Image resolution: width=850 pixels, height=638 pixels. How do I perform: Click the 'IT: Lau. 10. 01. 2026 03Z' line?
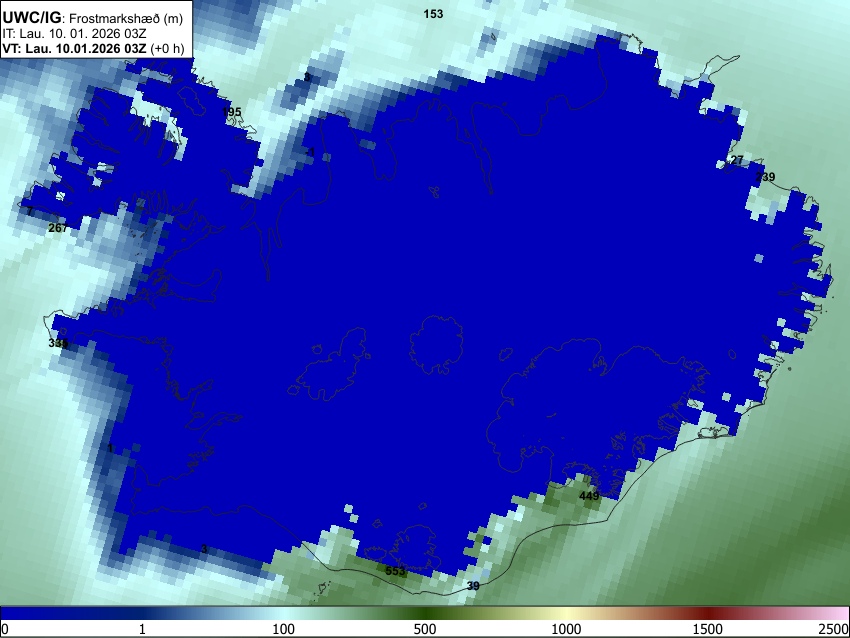tap(74, 34)
